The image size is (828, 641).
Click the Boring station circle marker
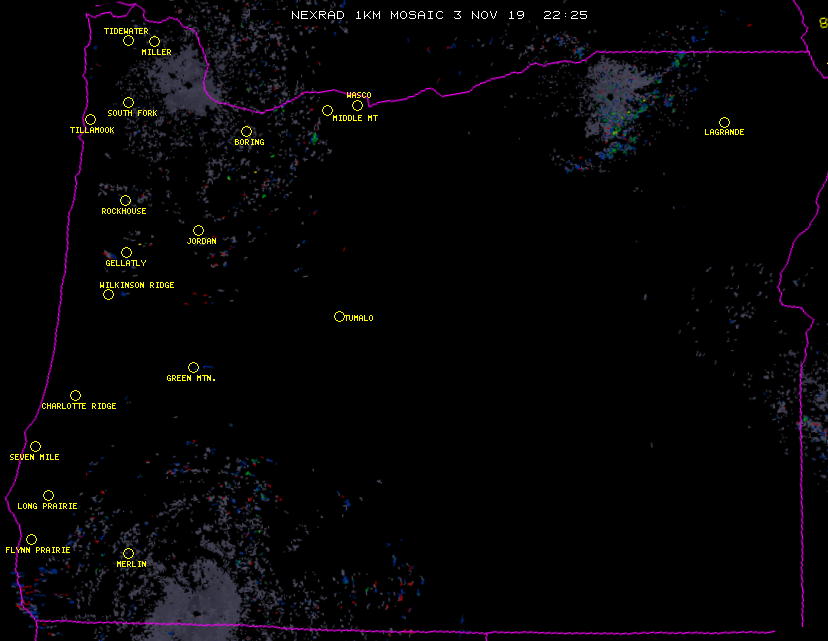[x=246, y=132]
